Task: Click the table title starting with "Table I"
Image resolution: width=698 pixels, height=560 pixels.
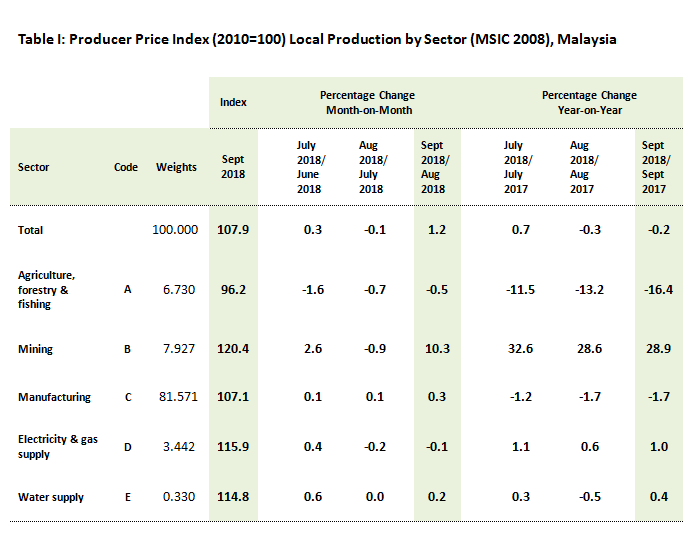Action: (317, 40)
